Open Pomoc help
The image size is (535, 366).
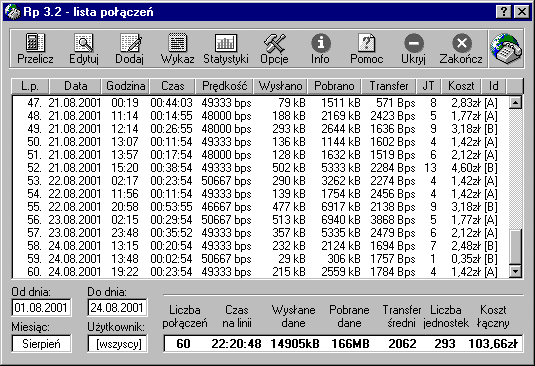[366, 48]
